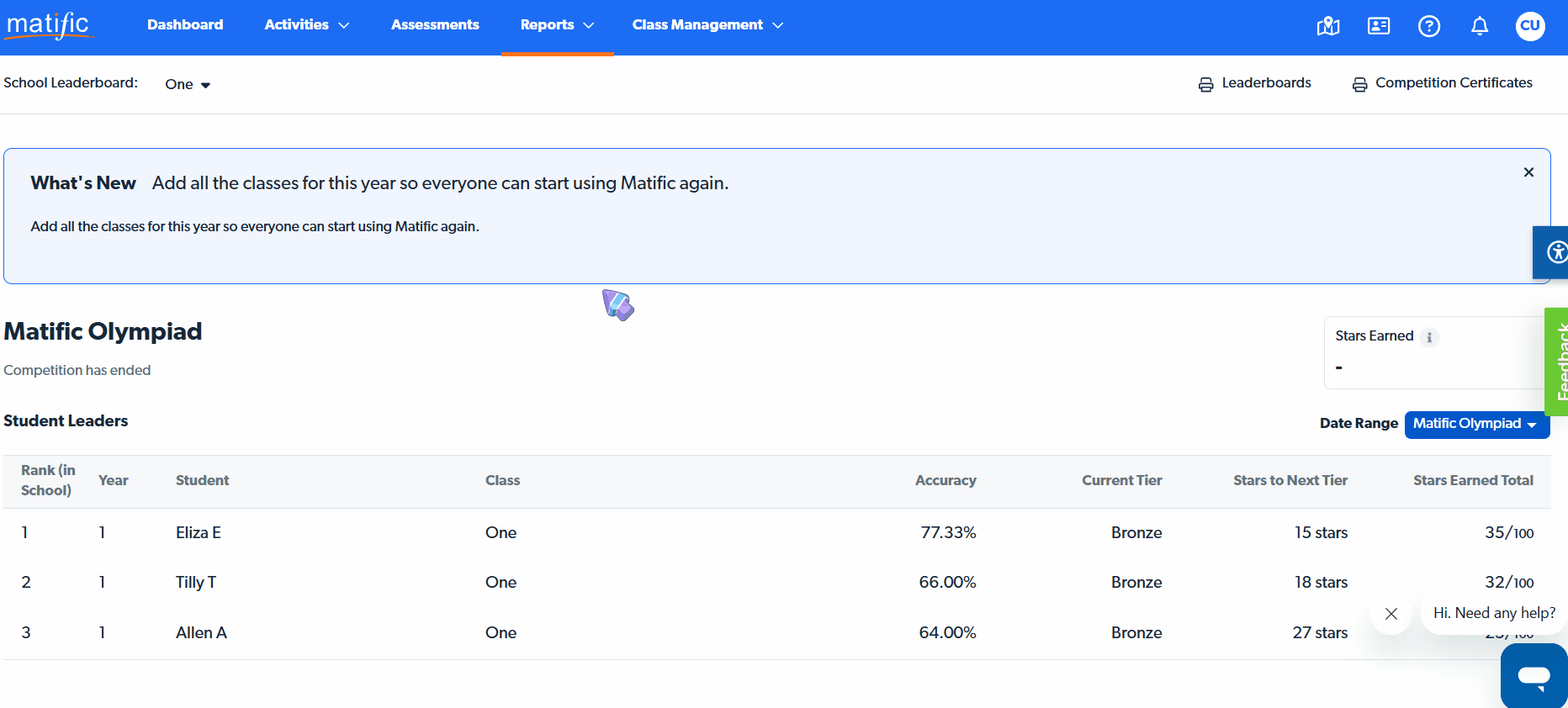Print Leaderboards link
This screenshot has height=708, width=1568.
1255,83
